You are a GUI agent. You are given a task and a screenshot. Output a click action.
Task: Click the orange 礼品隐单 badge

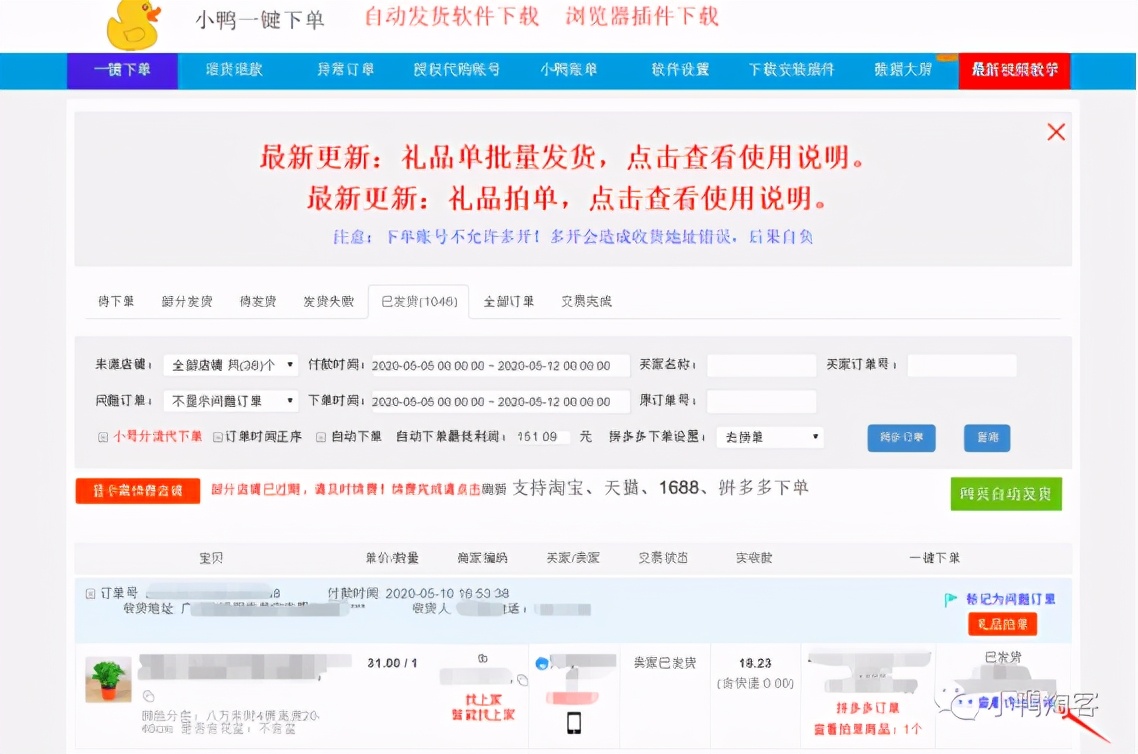pyautogui.click(x=1001, y=624)
